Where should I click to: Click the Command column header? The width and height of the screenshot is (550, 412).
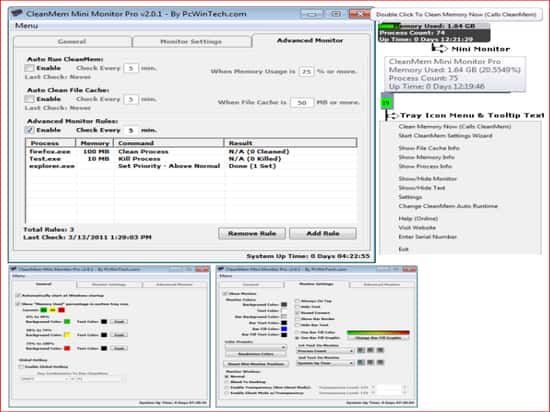(x=169, y=143)
